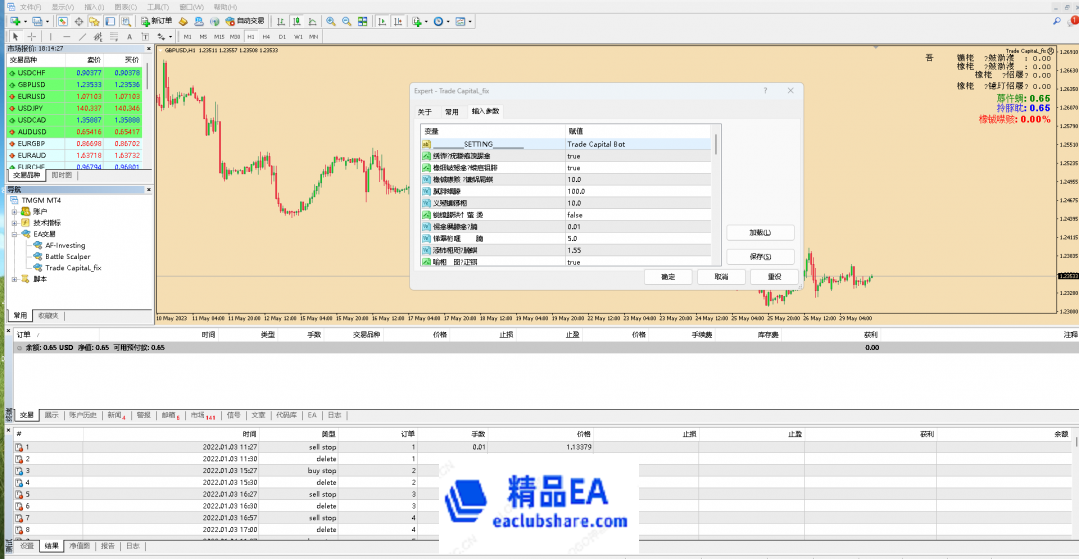1079x559 pixels.
Task: Click the parameter list vertical scrollbar
Action: coord(714,200)
